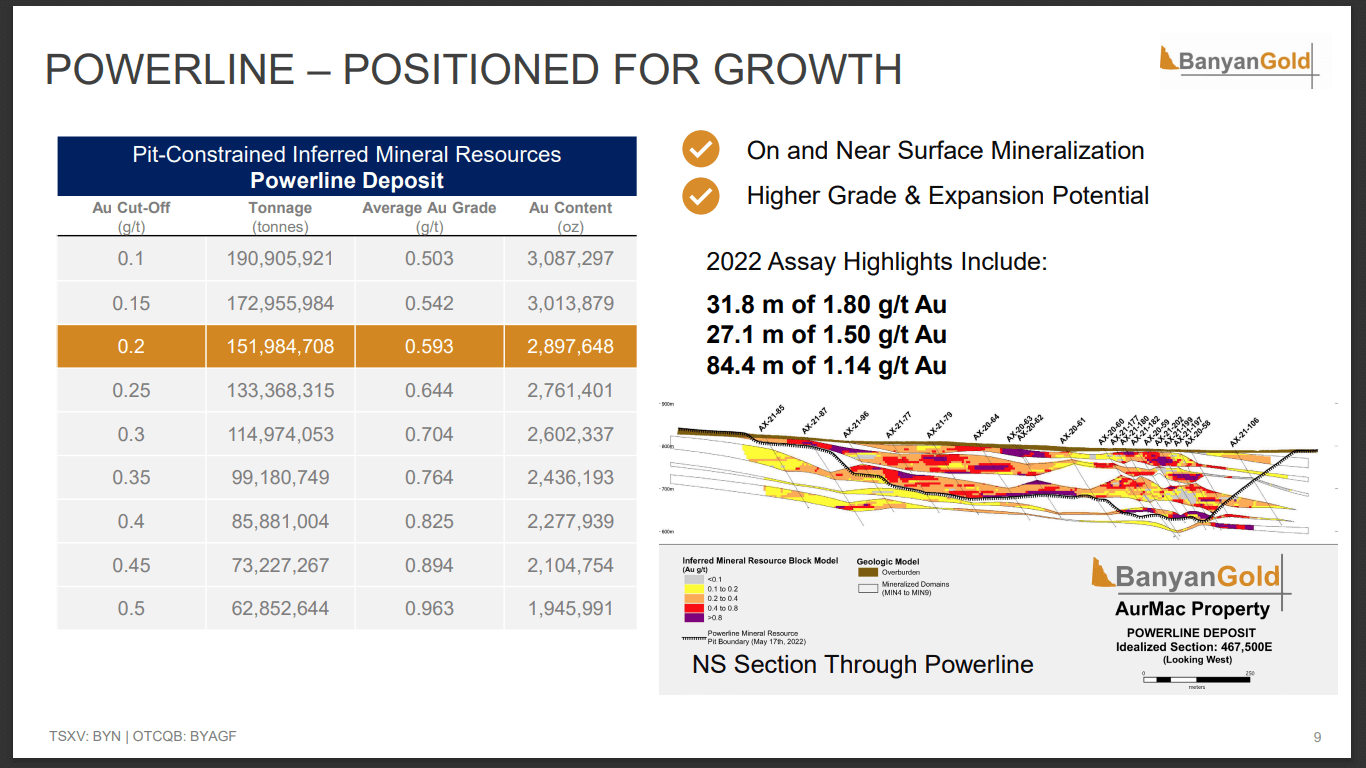Click the 0 to 250 meters scale bar
This screenshot has width=1366, height=768.
(x=1197, y=680)
